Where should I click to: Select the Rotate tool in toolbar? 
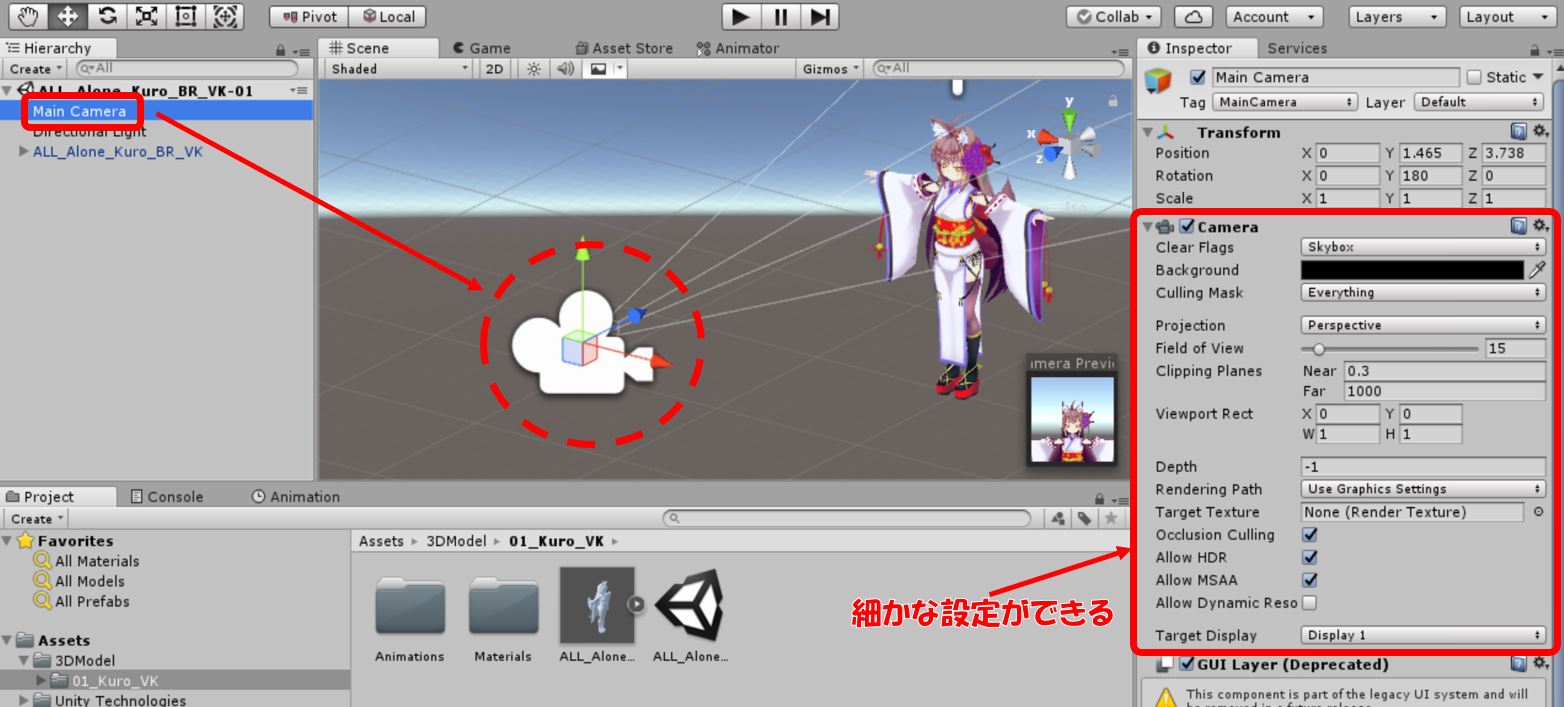point(107,16)
